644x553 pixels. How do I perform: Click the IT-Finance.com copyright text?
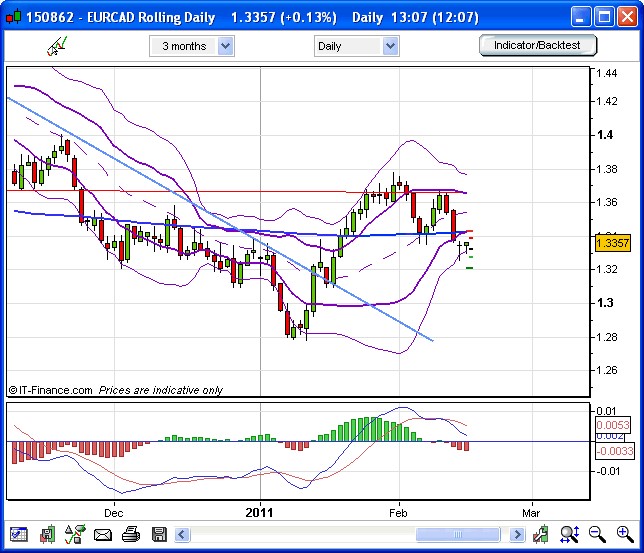[x=51, y=390]
